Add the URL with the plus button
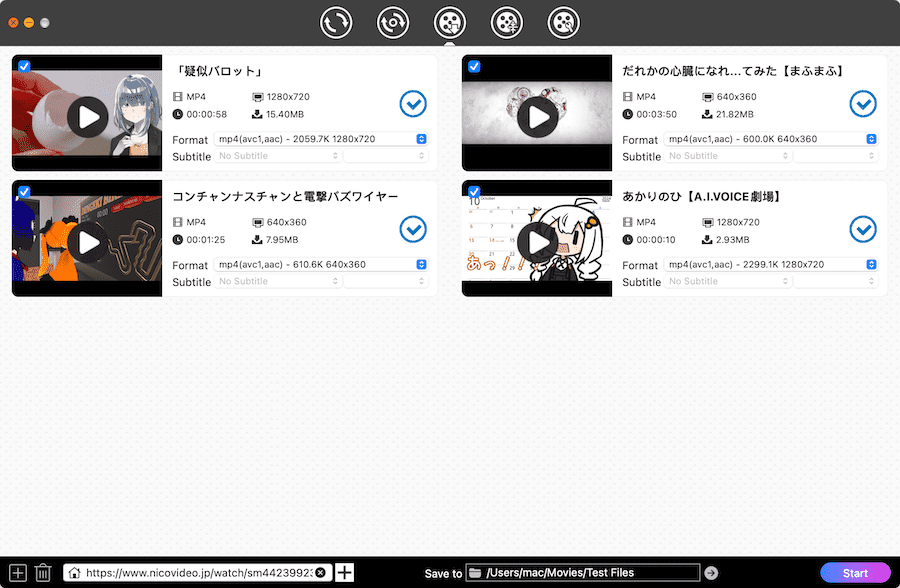 point(344,572)
